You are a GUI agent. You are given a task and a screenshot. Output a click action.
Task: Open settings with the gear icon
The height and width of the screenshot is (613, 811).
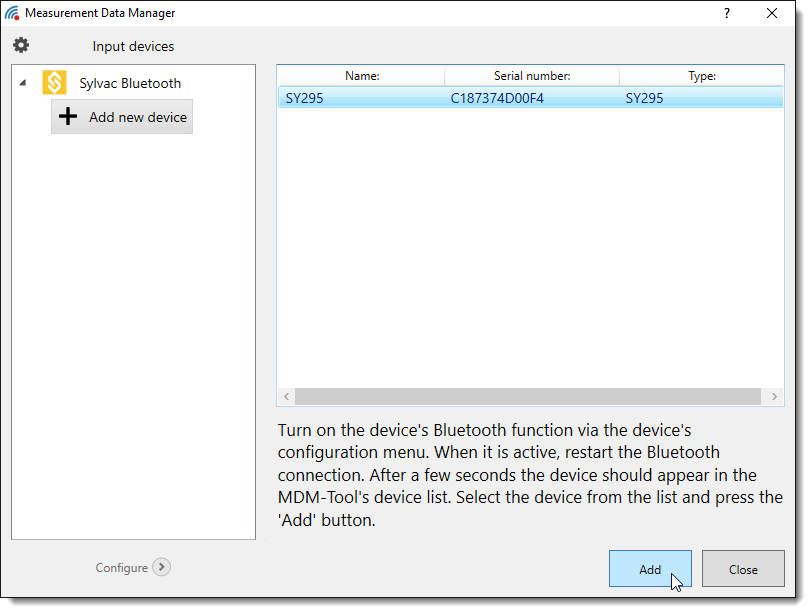21,46
